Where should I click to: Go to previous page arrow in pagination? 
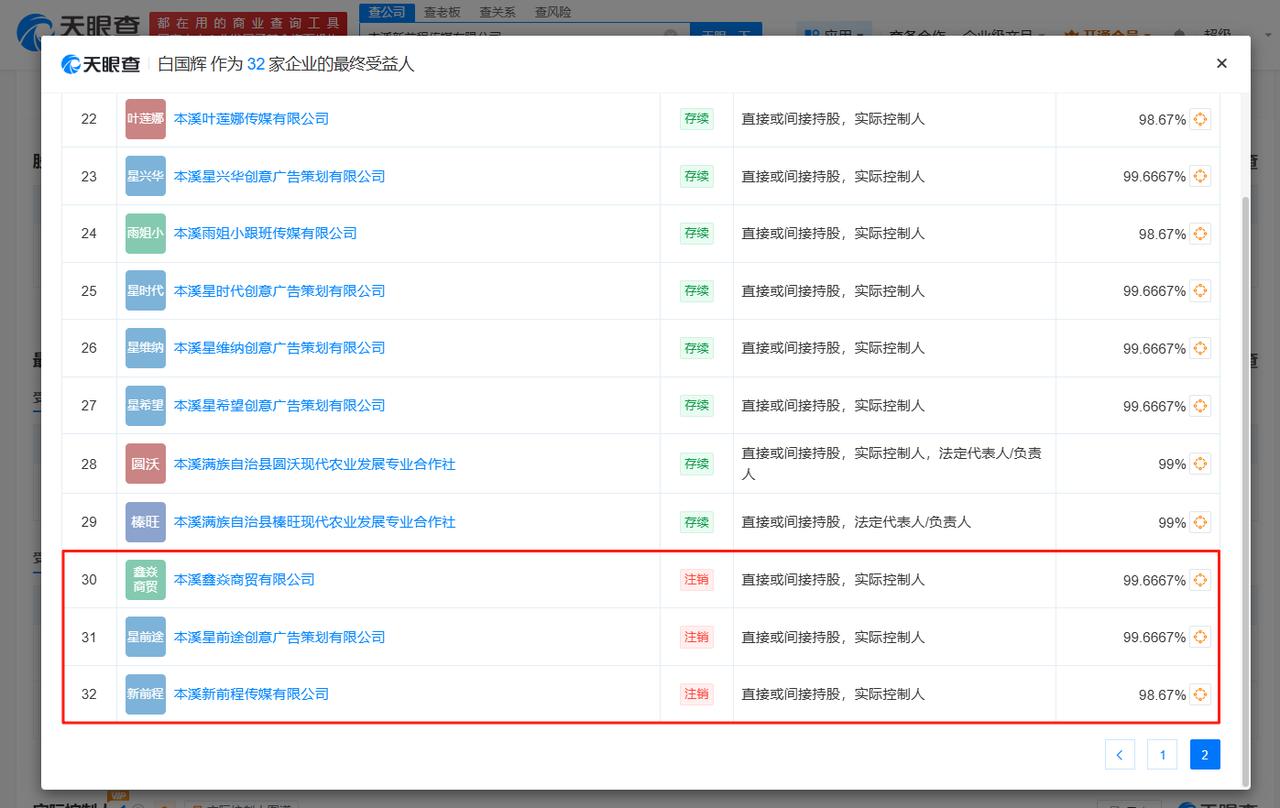pos(1119,755)
